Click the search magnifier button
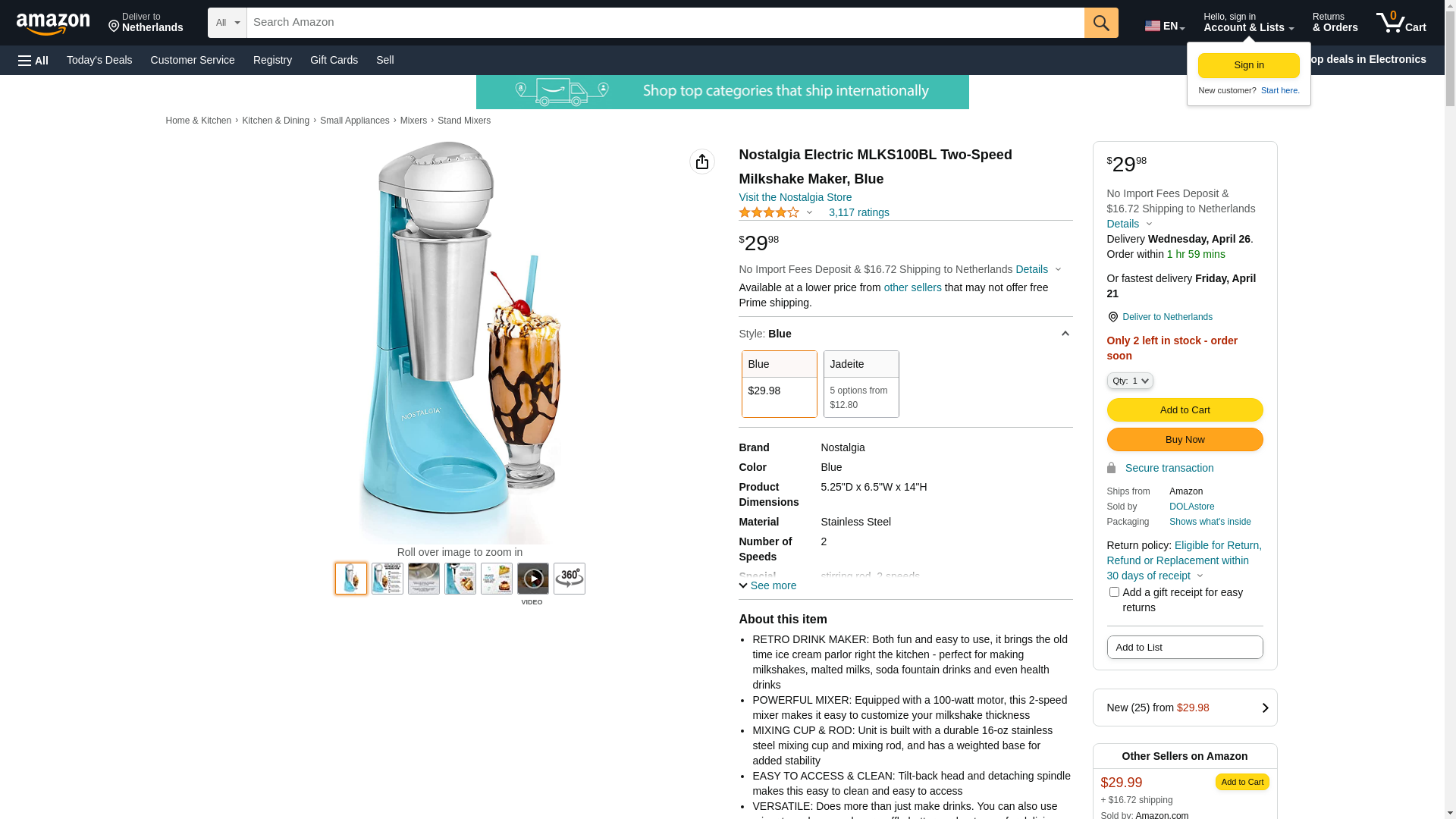This screenshot has width=1456, height=819. tap(1101, 23)
